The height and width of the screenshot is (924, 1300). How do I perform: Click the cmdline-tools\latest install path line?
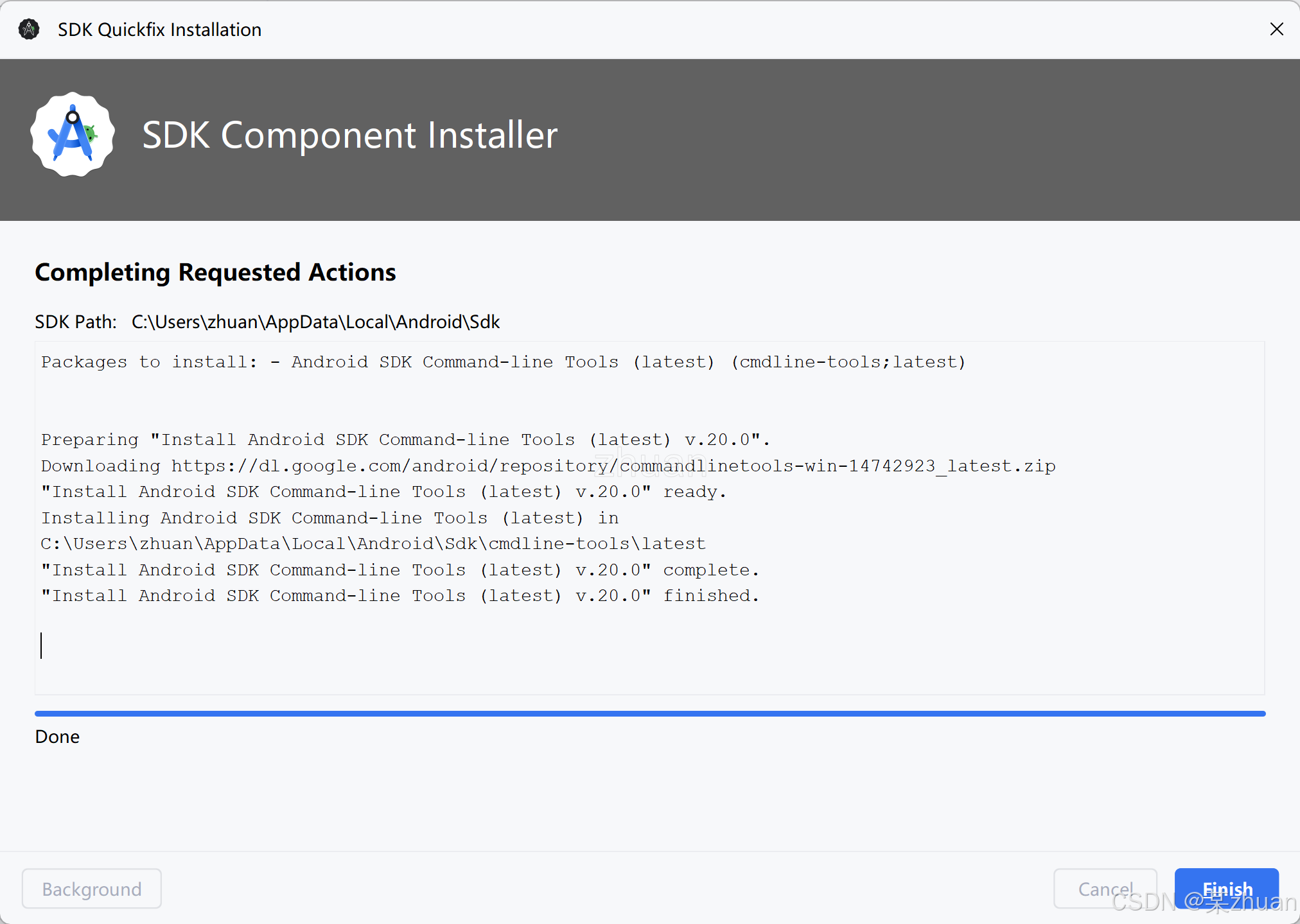pyautogui.click(x=373, y=544)
